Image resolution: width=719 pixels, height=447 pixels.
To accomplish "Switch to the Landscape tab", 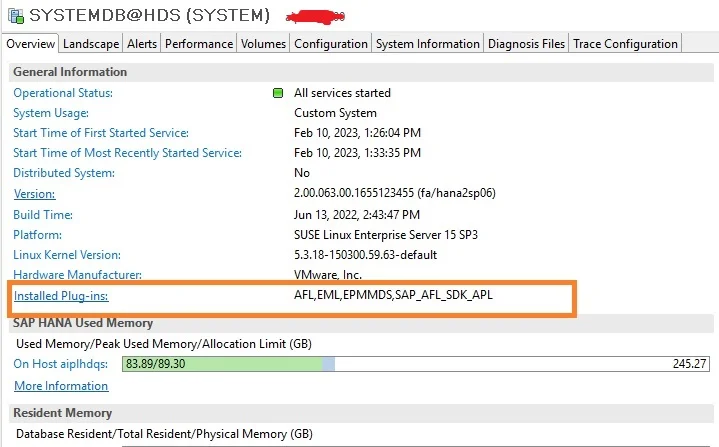I will 91,44.
